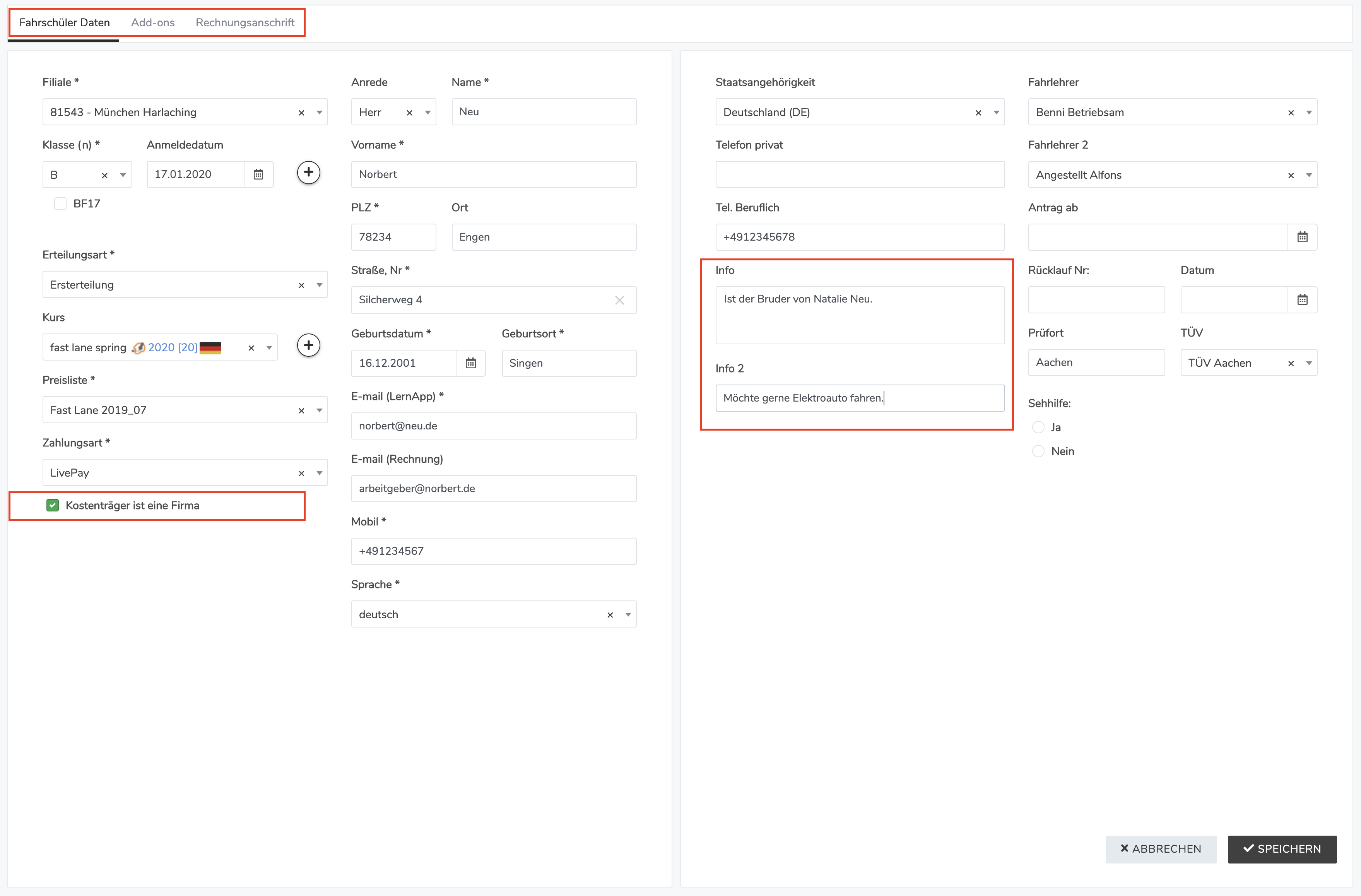This screenshot has height=896, width=1361.
Task: Clear the Fahrlehrer 2 selection
Action: tap(1291, 176)
